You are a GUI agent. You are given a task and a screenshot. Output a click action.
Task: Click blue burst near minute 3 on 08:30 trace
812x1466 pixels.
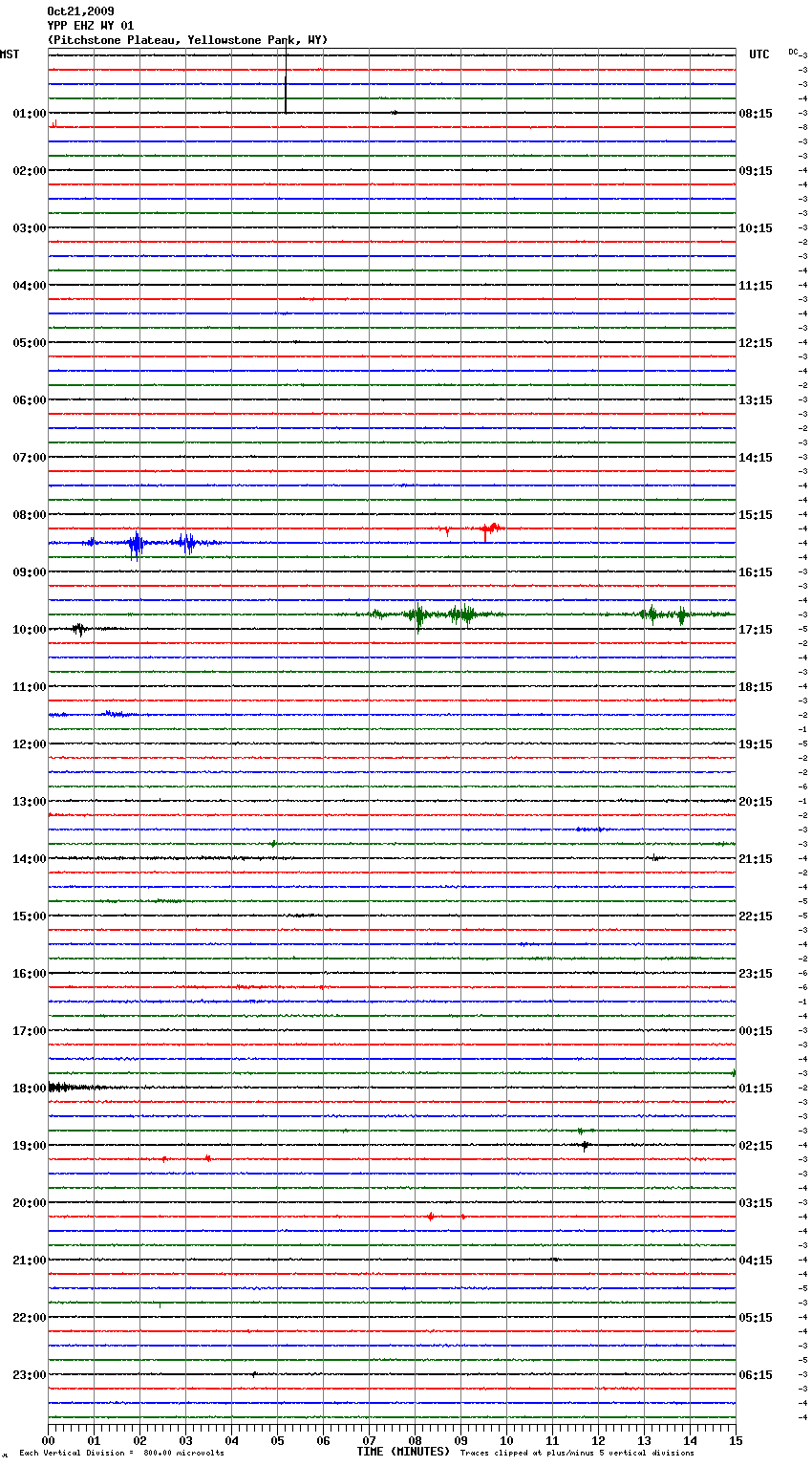(187, 544)
